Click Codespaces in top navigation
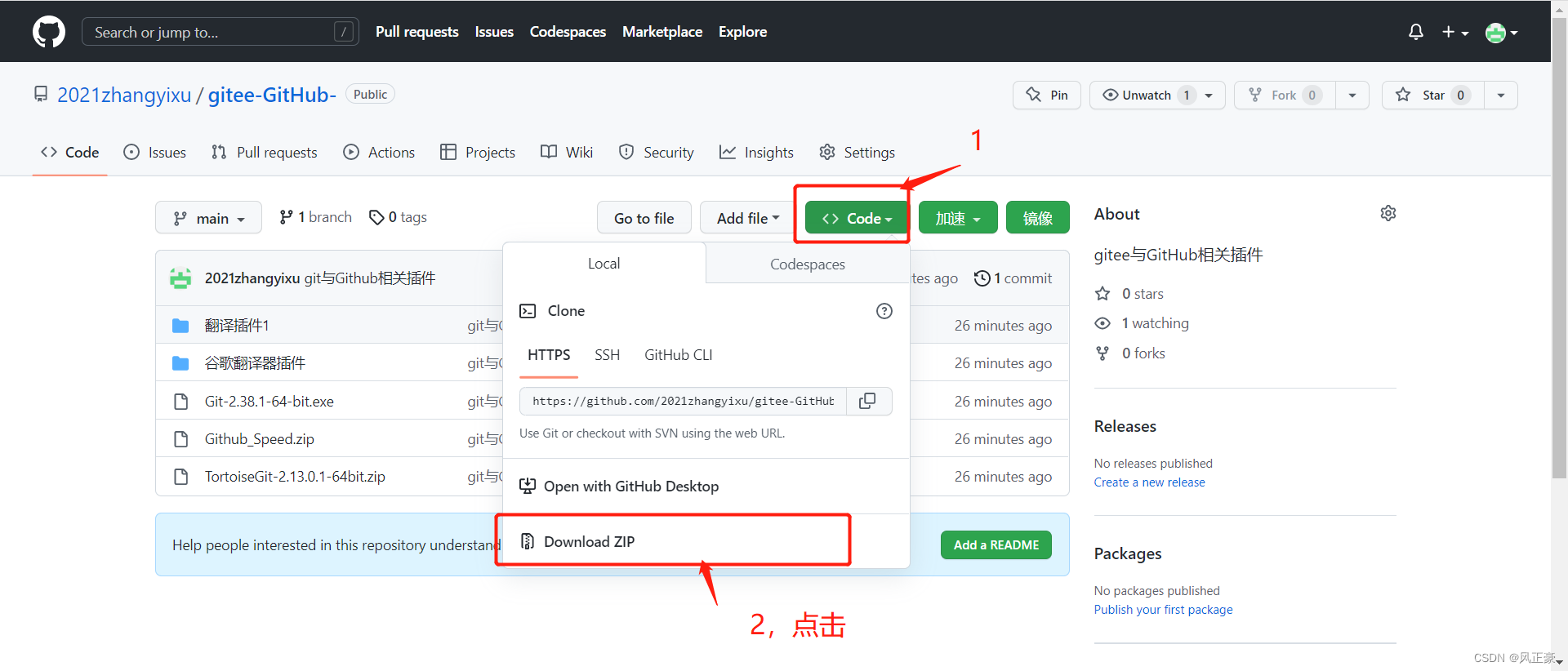This screenshot has height=671, width=1568. [568, 32]
